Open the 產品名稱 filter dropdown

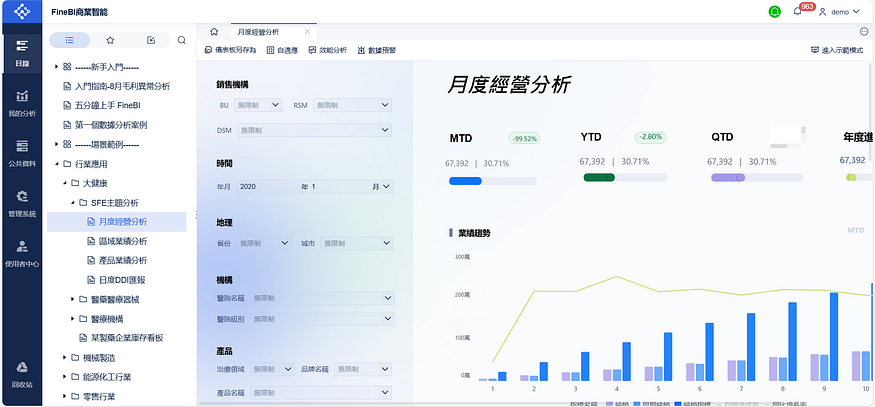[x=321, y=393]
